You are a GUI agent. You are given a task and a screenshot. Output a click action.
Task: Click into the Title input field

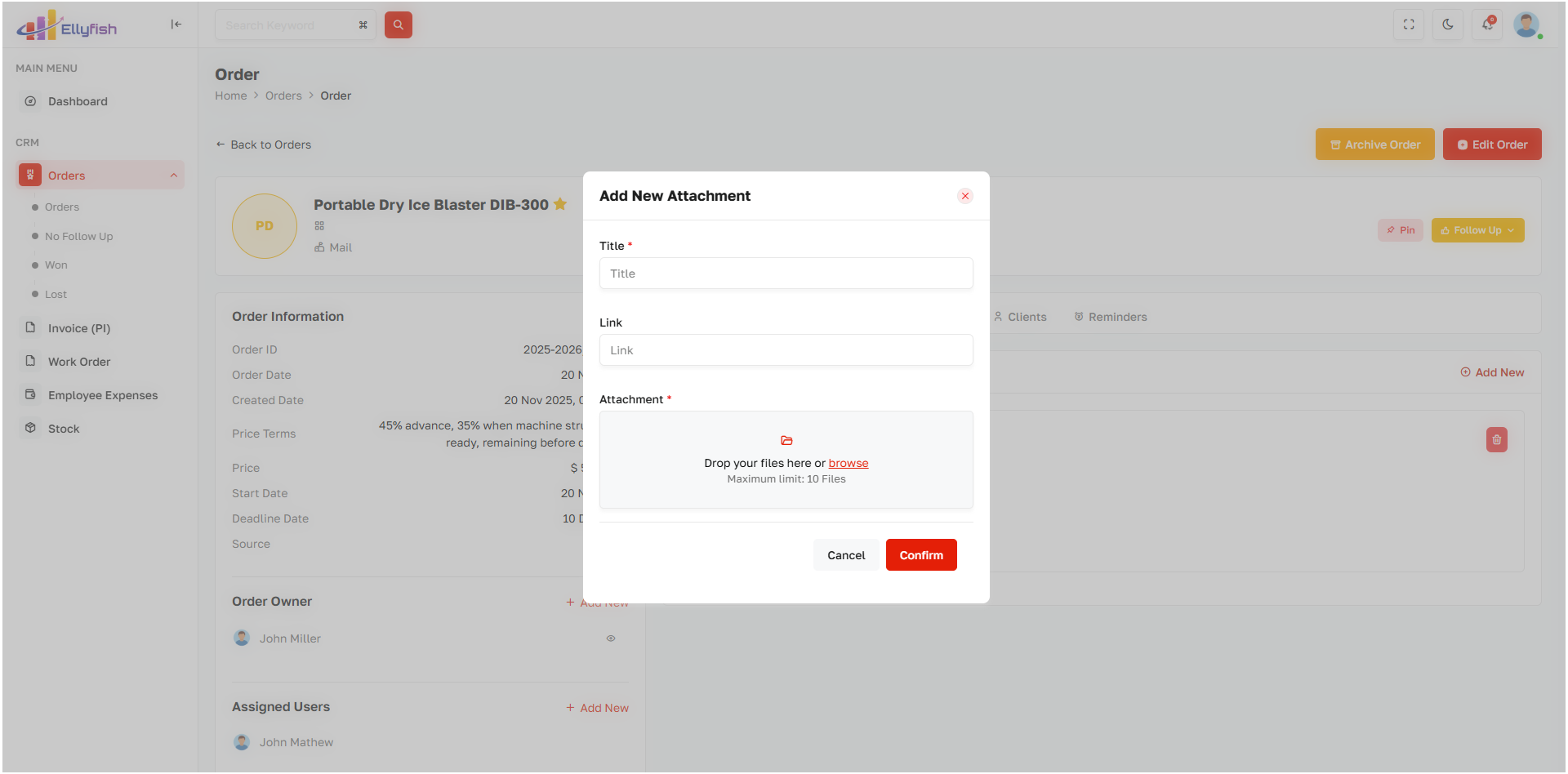coord(786,274)
